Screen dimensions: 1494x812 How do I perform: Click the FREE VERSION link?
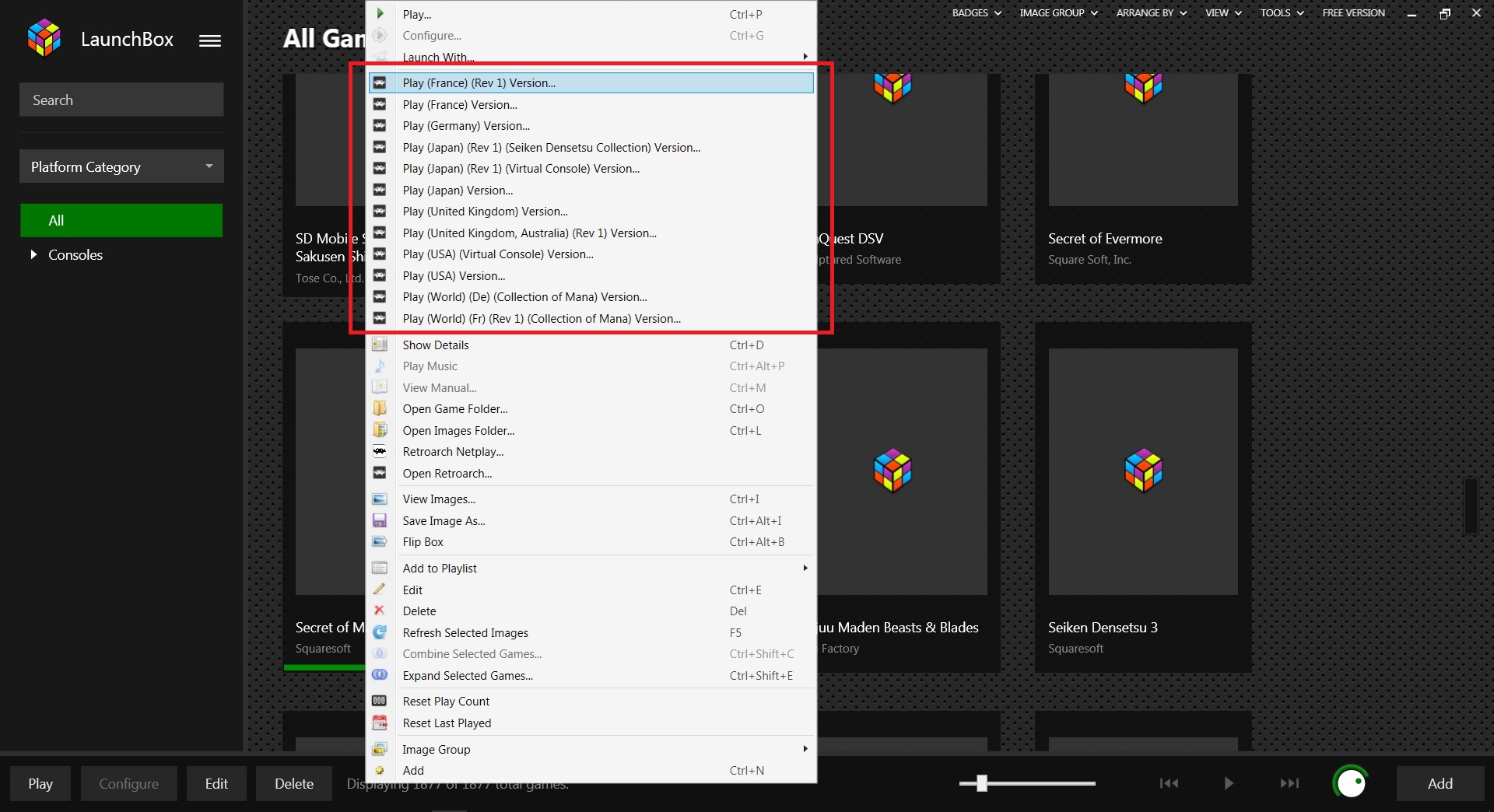[x=1353, y=12]
